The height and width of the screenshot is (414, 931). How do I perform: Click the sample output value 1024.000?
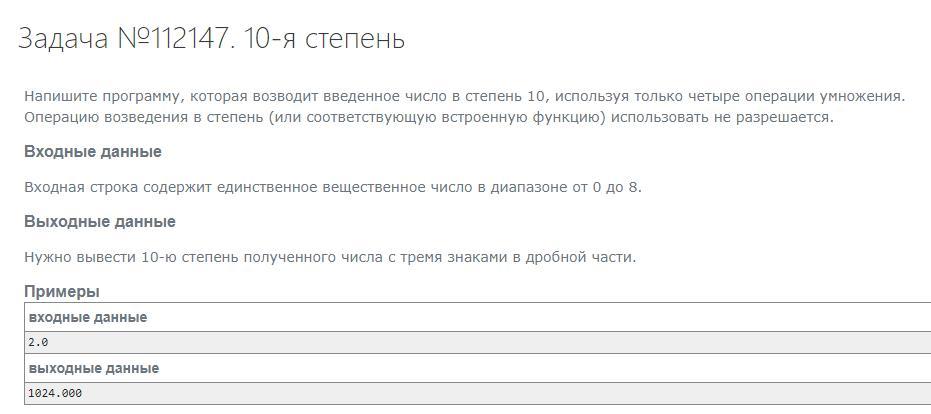(56, 393)
